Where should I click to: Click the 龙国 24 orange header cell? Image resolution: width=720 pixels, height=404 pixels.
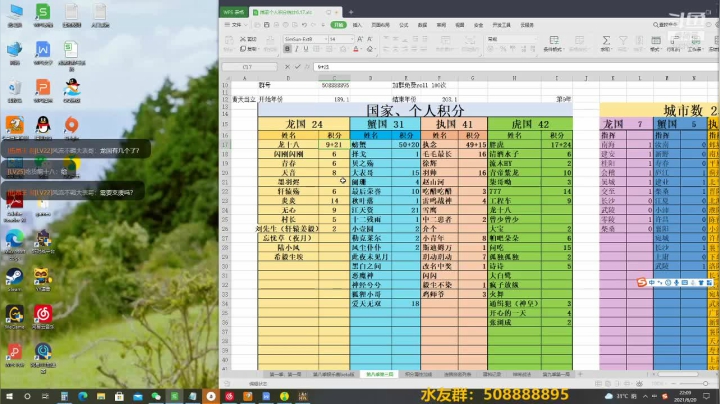pyautogui.click(x=304, y=124)
